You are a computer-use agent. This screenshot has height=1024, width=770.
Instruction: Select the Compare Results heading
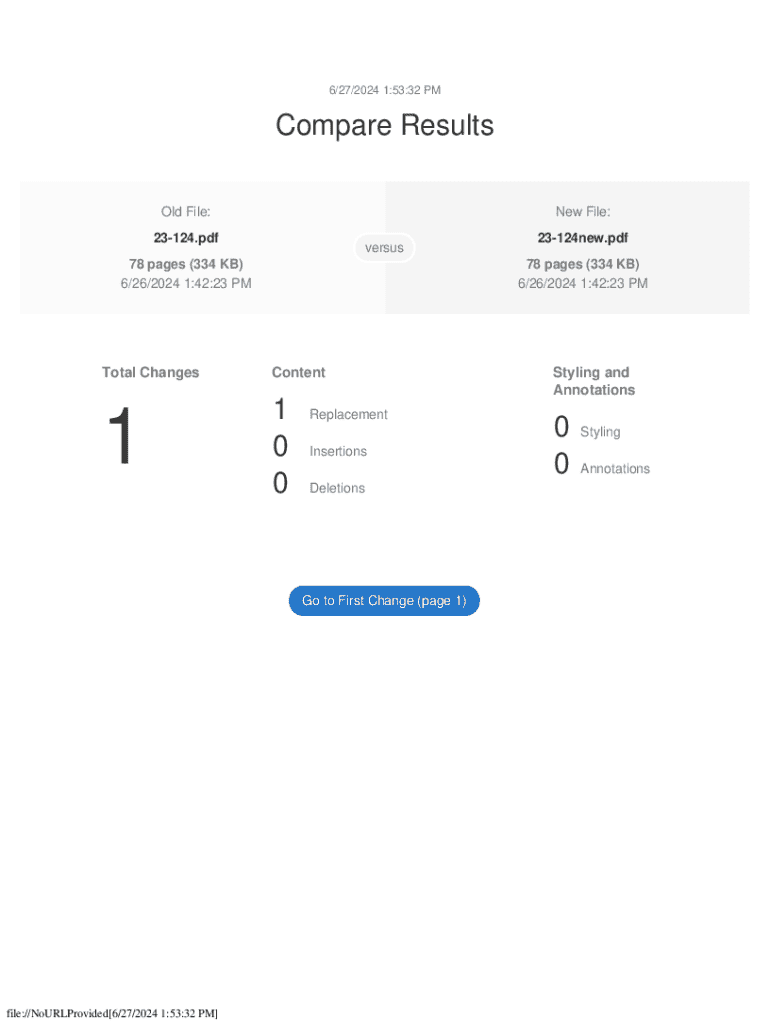click(384, 126)
